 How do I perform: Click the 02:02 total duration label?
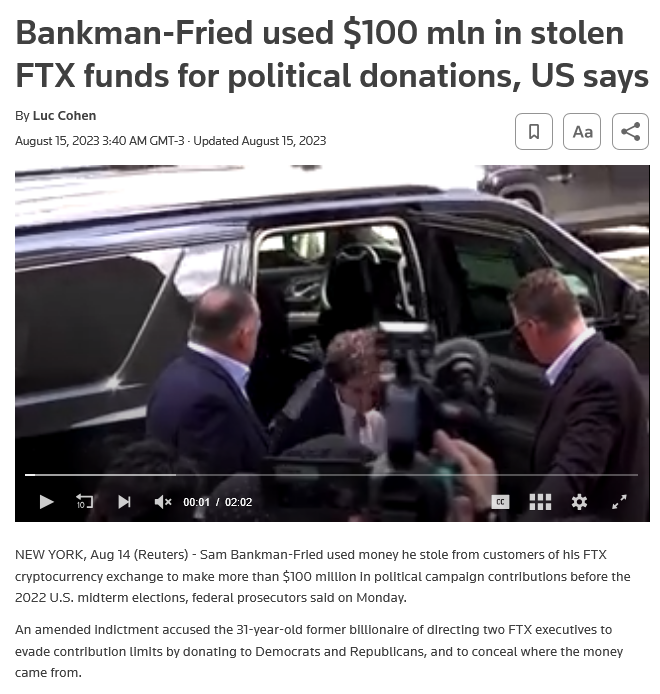click(x=238, y=502)
